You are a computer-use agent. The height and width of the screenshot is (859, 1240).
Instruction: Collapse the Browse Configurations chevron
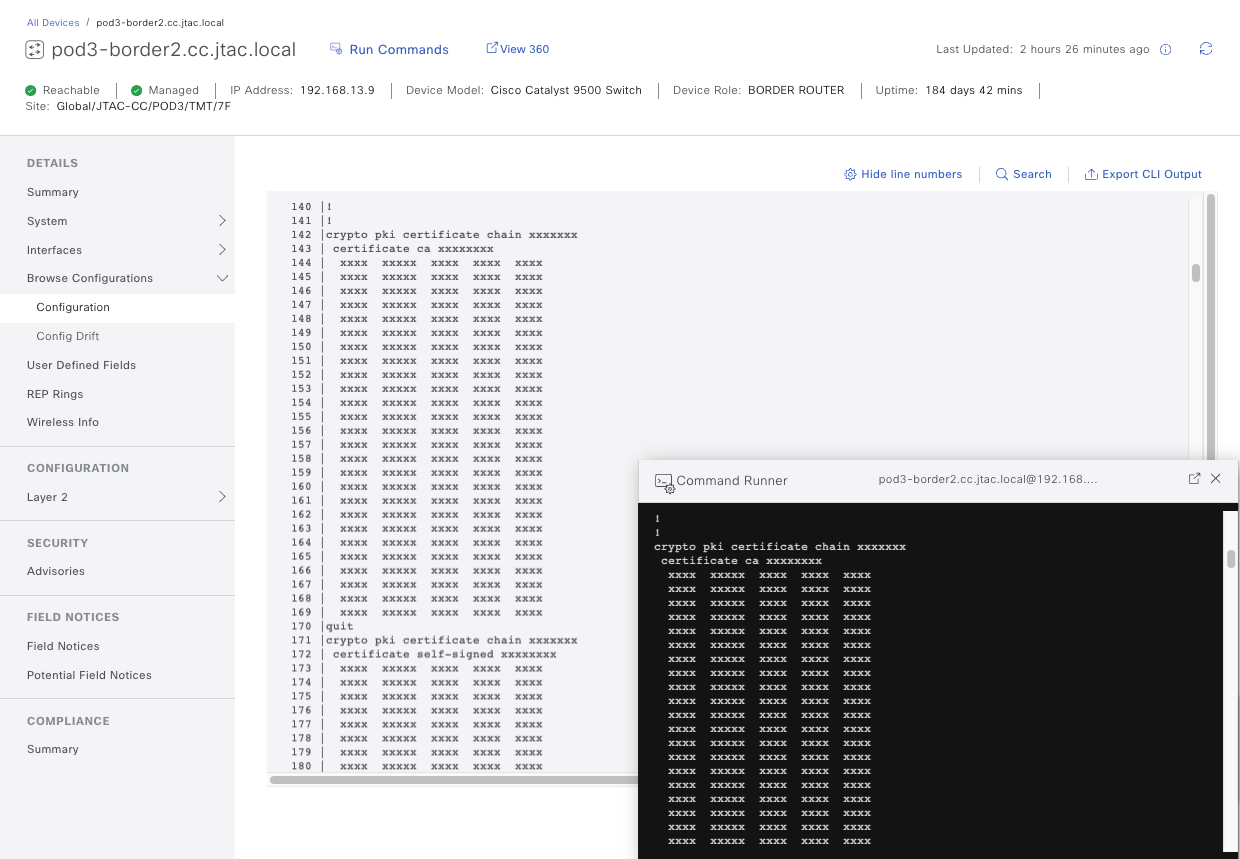click(x=222, y=278)
